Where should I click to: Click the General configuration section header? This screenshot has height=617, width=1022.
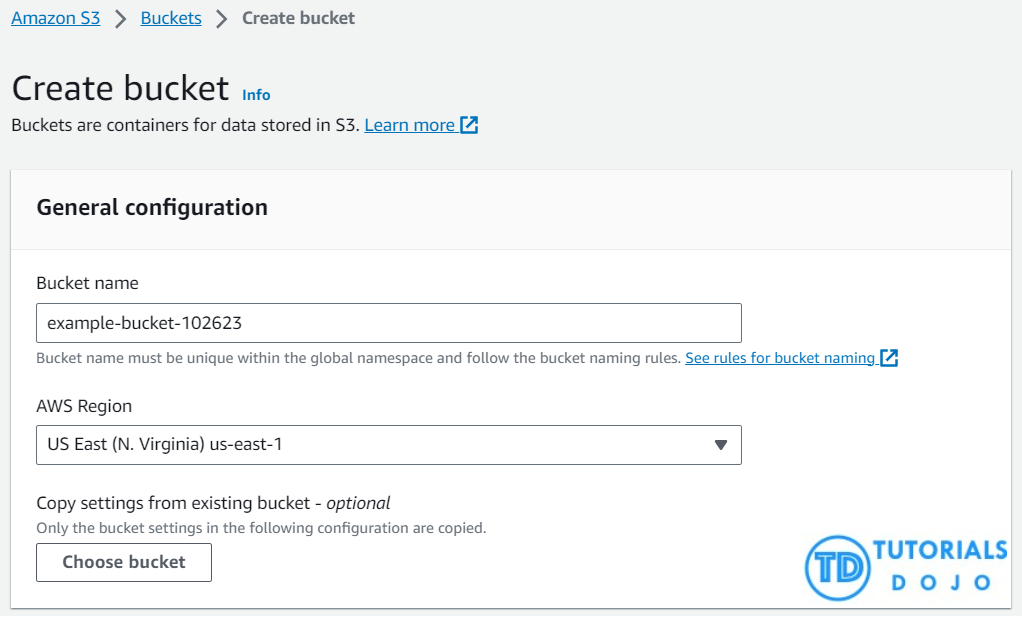[152, 207]
